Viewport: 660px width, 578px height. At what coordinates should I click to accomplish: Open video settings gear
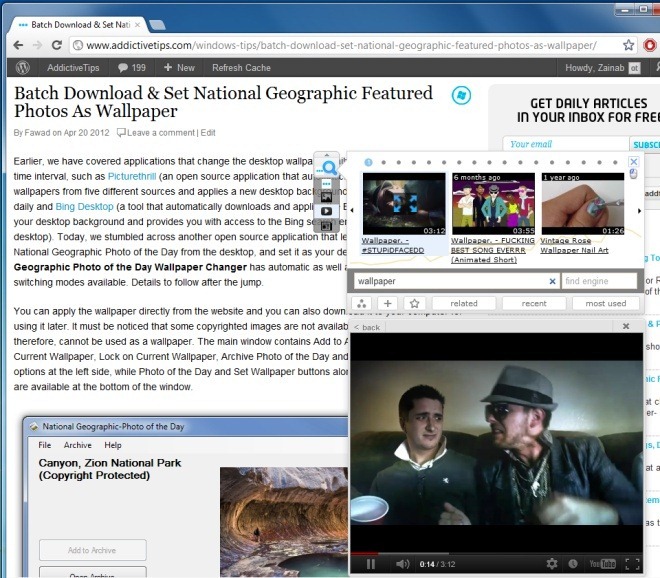(x=551, y=564)
